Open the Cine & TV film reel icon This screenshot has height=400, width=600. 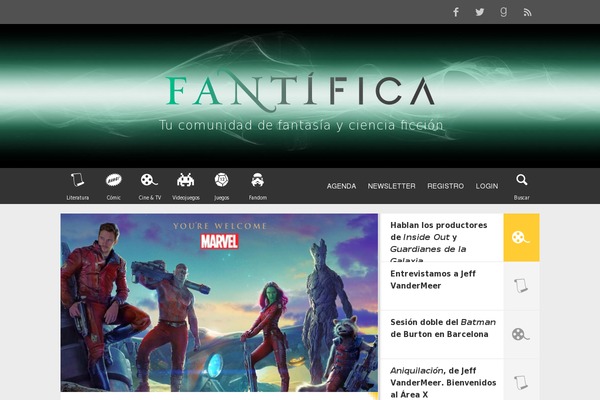(x=149, y=180)
